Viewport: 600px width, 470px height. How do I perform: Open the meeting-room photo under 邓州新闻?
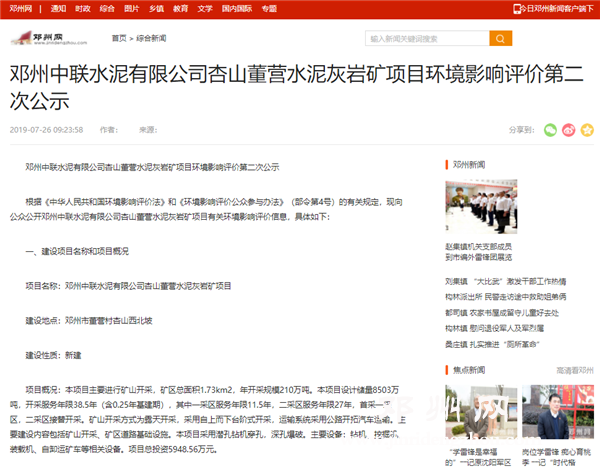(x=481, y=206)
